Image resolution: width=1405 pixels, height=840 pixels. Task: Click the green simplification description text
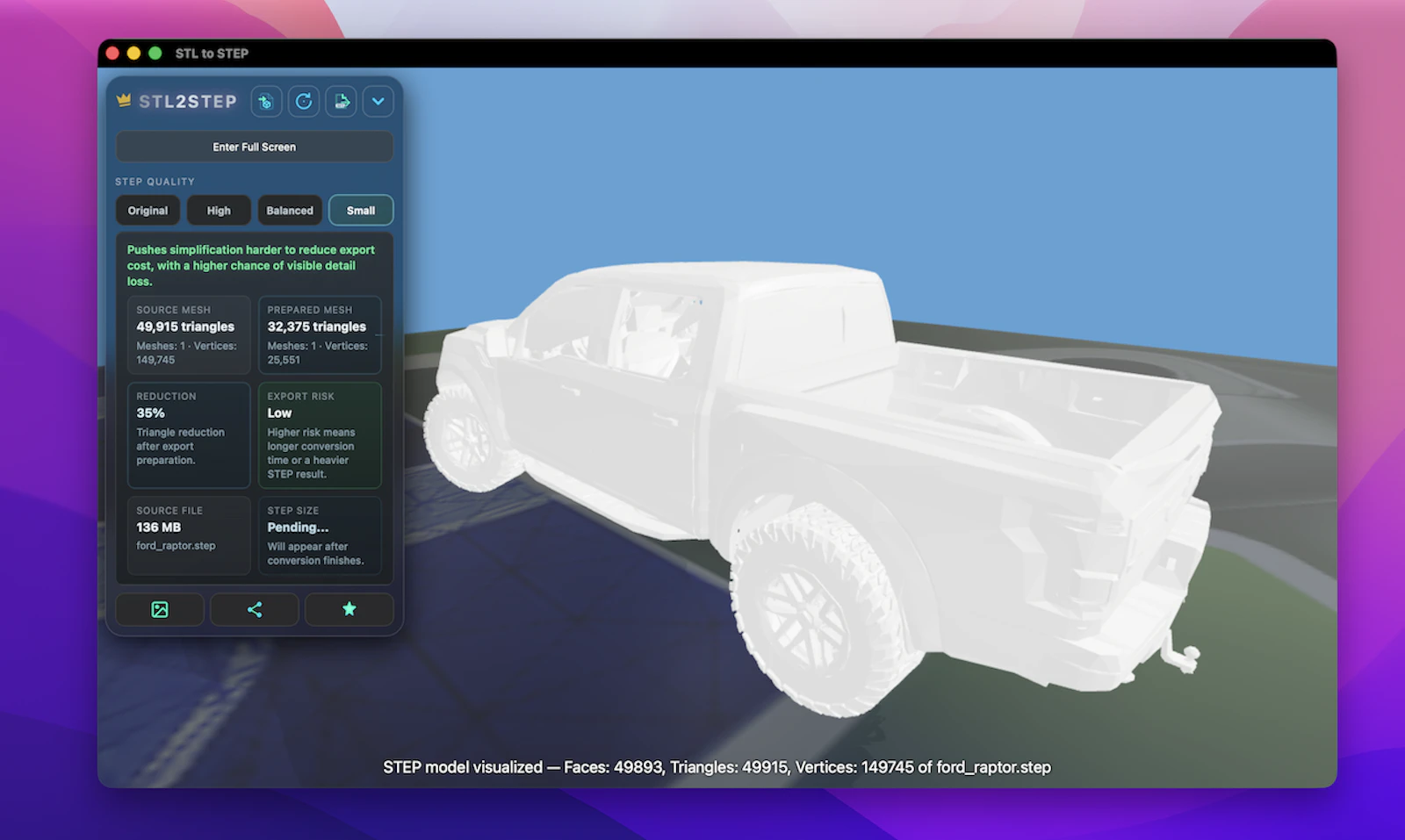[x=251, y=265]
